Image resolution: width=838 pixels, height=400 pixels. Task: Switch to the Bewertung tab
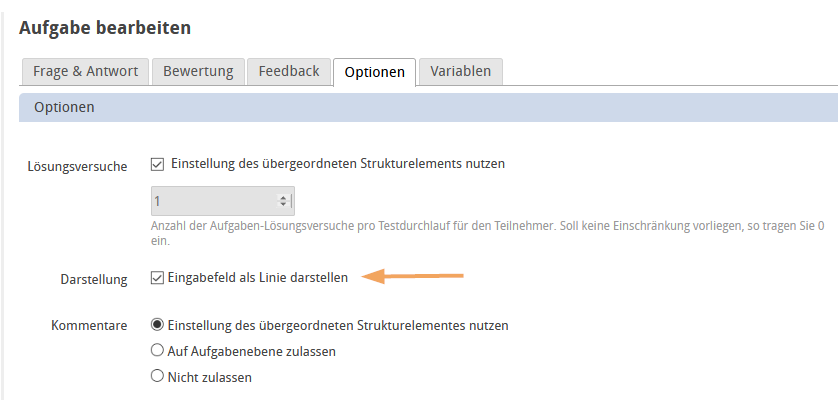(x=198, y=72)
